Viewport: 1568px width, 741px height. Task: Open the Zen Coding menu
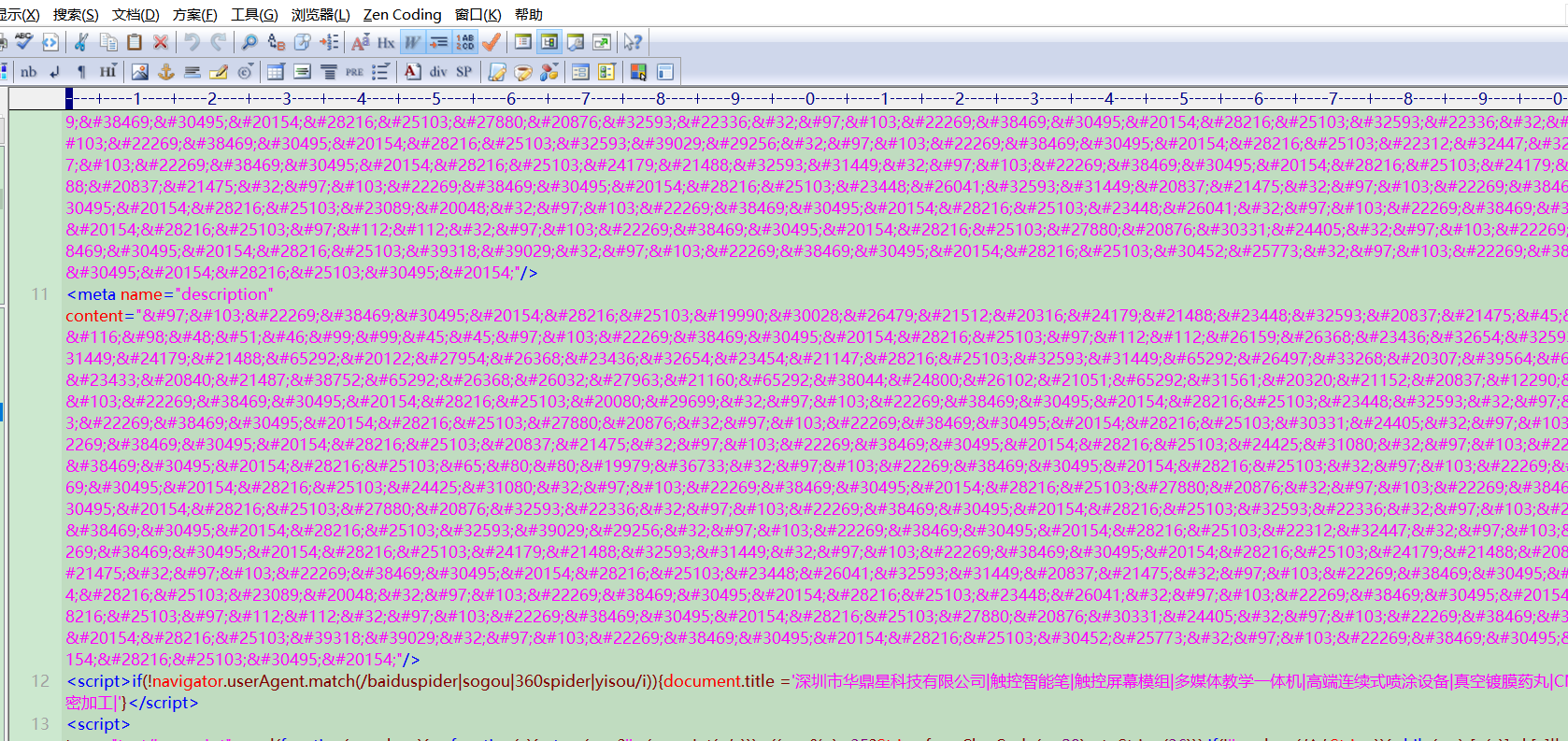coord(402,14)
